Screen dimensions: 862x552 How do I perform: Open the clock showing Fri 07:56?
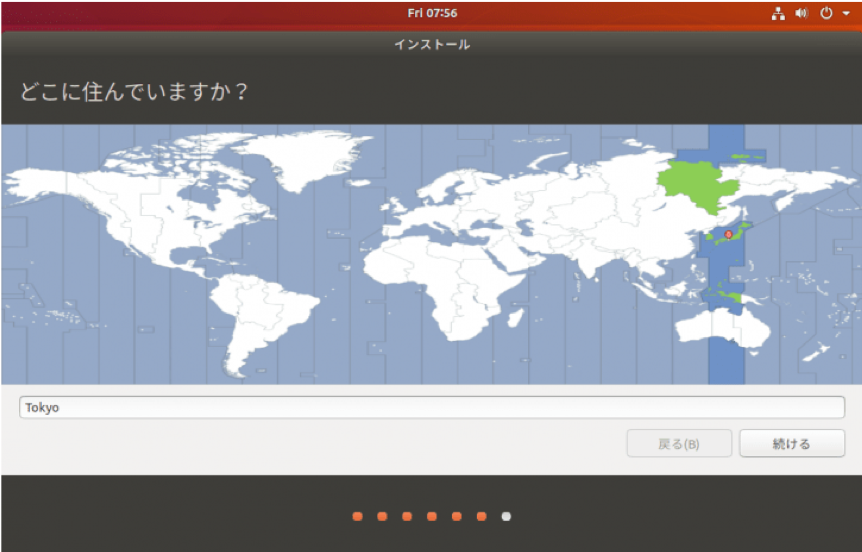coord(432,13)
